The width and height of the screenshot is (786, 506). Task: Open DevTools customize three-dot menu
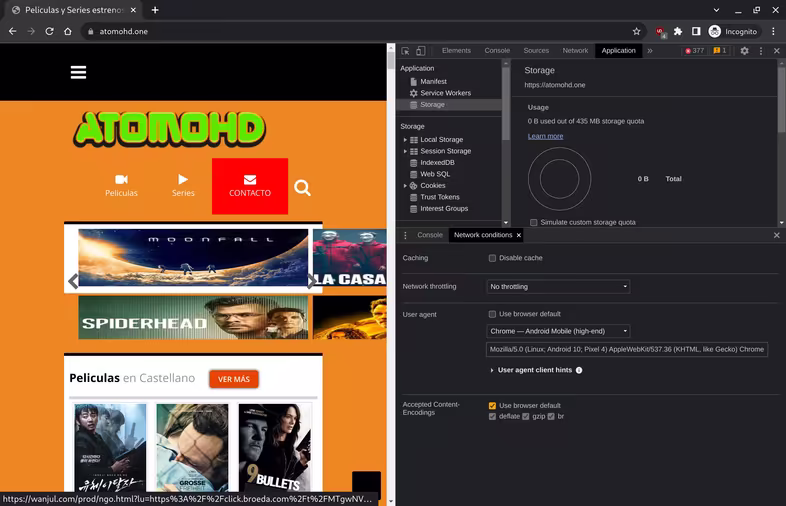point(760,51)
